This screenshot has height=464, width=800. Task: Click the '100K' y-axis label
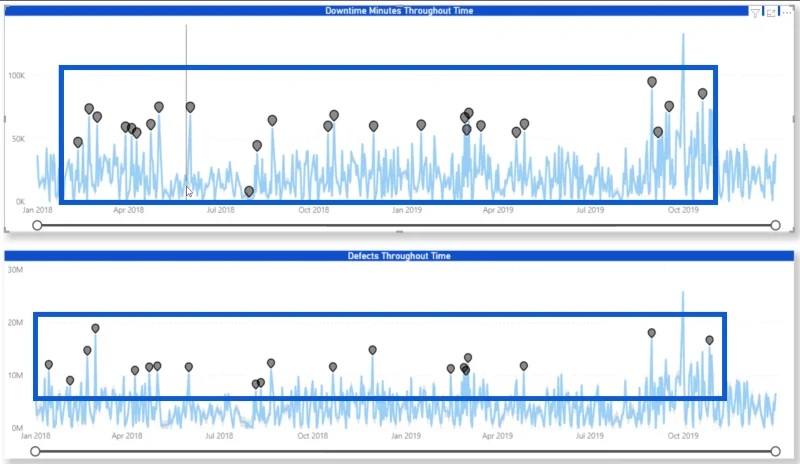pos(16,76)
